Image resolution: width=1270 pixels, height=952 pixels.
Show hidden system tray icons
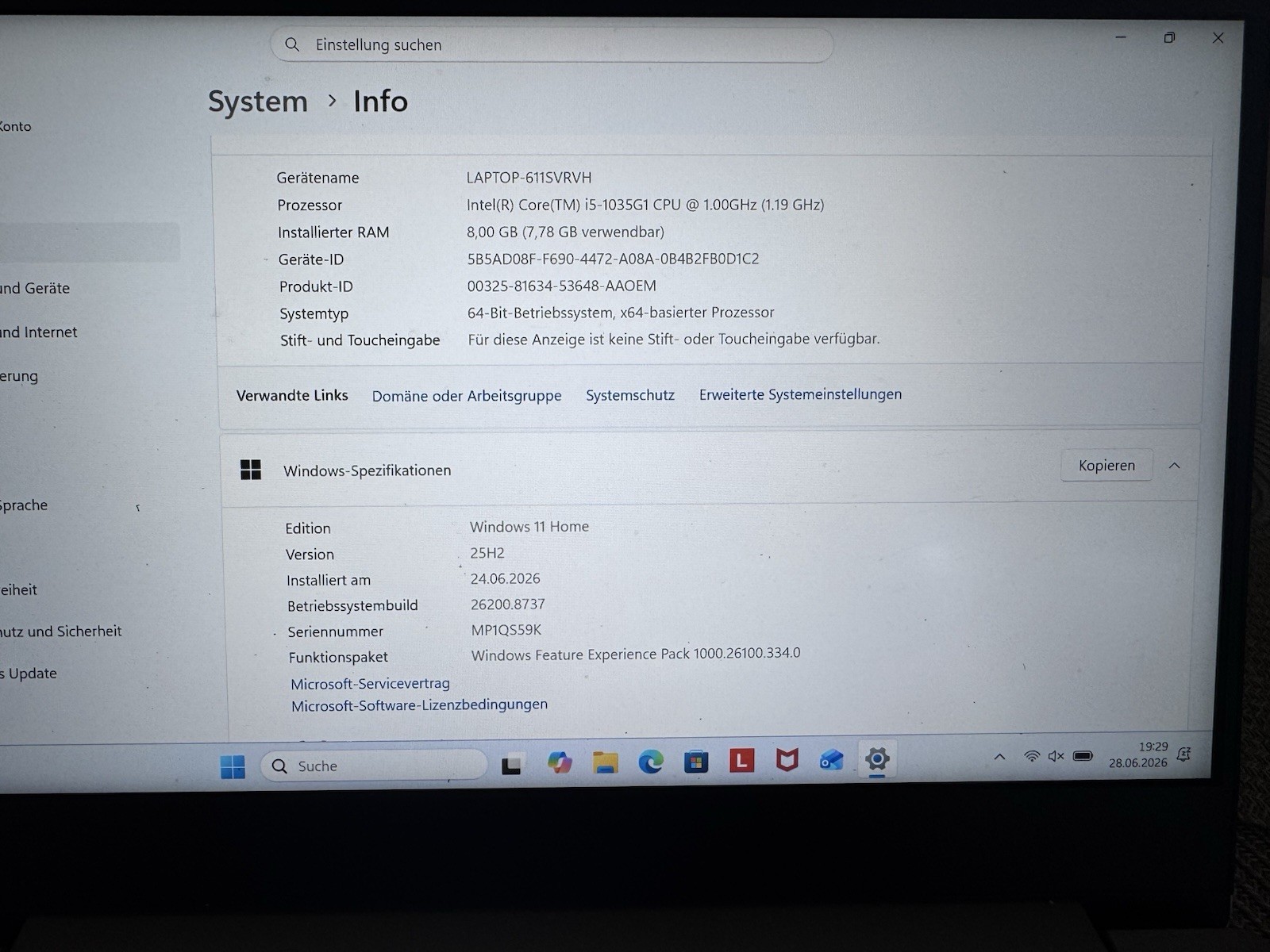[999, 757]
